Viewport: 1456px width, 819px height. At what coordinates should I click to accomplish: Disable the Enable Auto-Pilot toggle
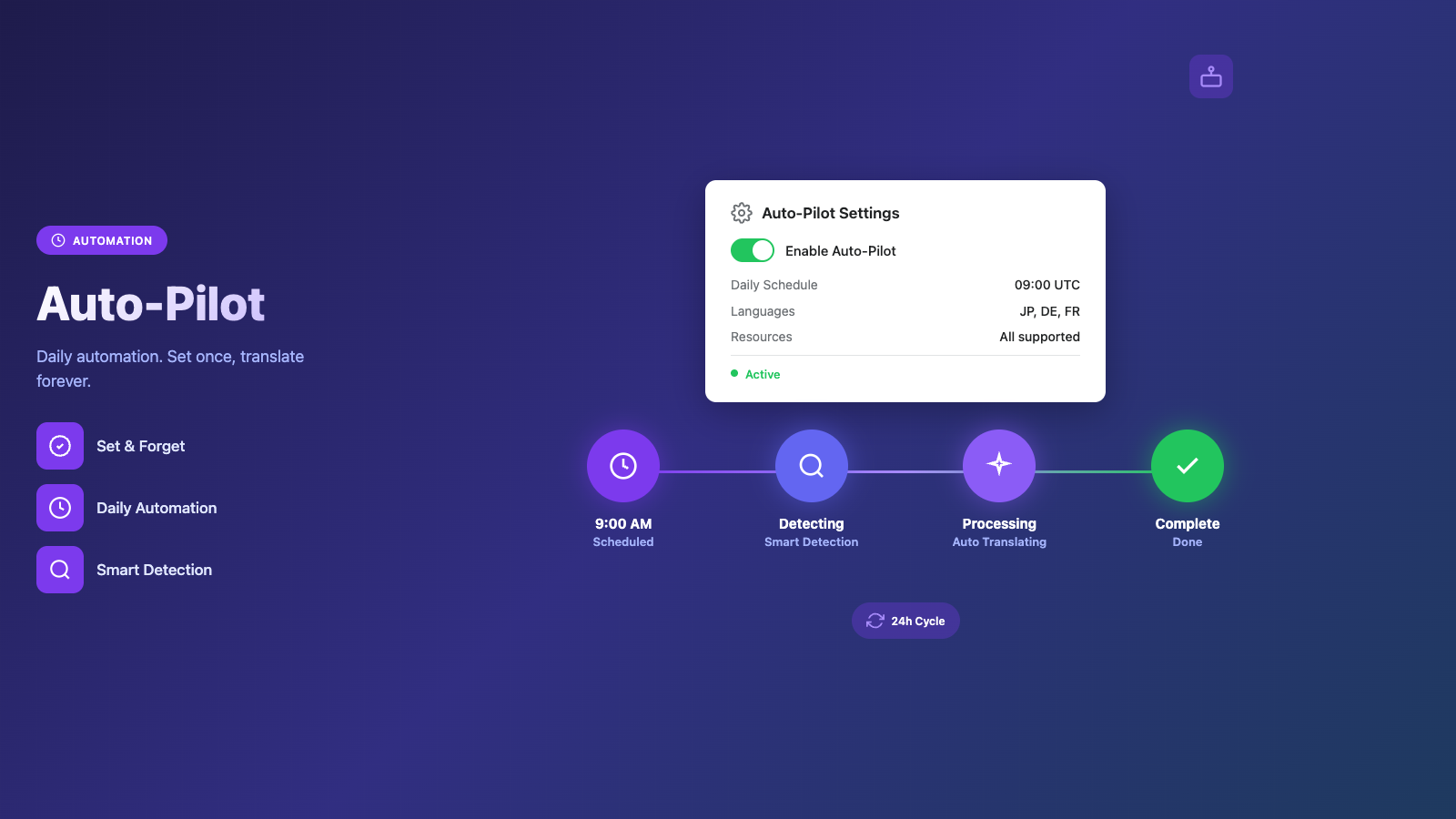pos(753,250)
